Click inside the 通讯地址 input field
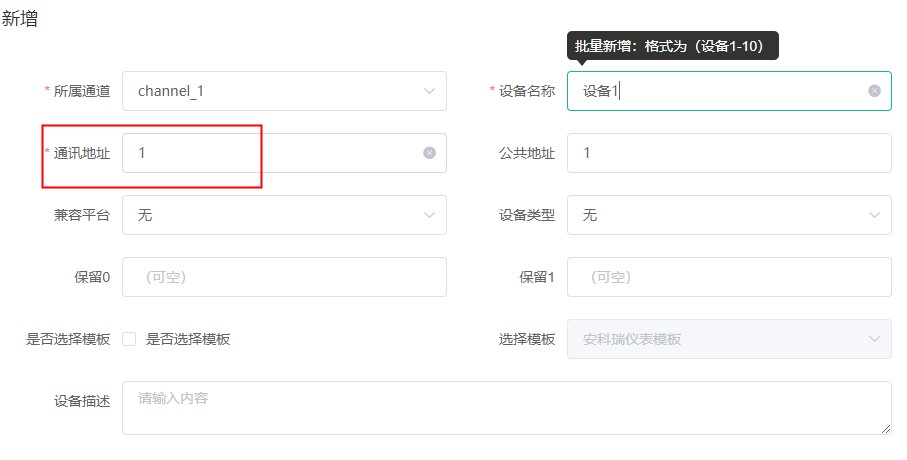Image resolution: width=907 pixels, height=460 pixels. 284,153
